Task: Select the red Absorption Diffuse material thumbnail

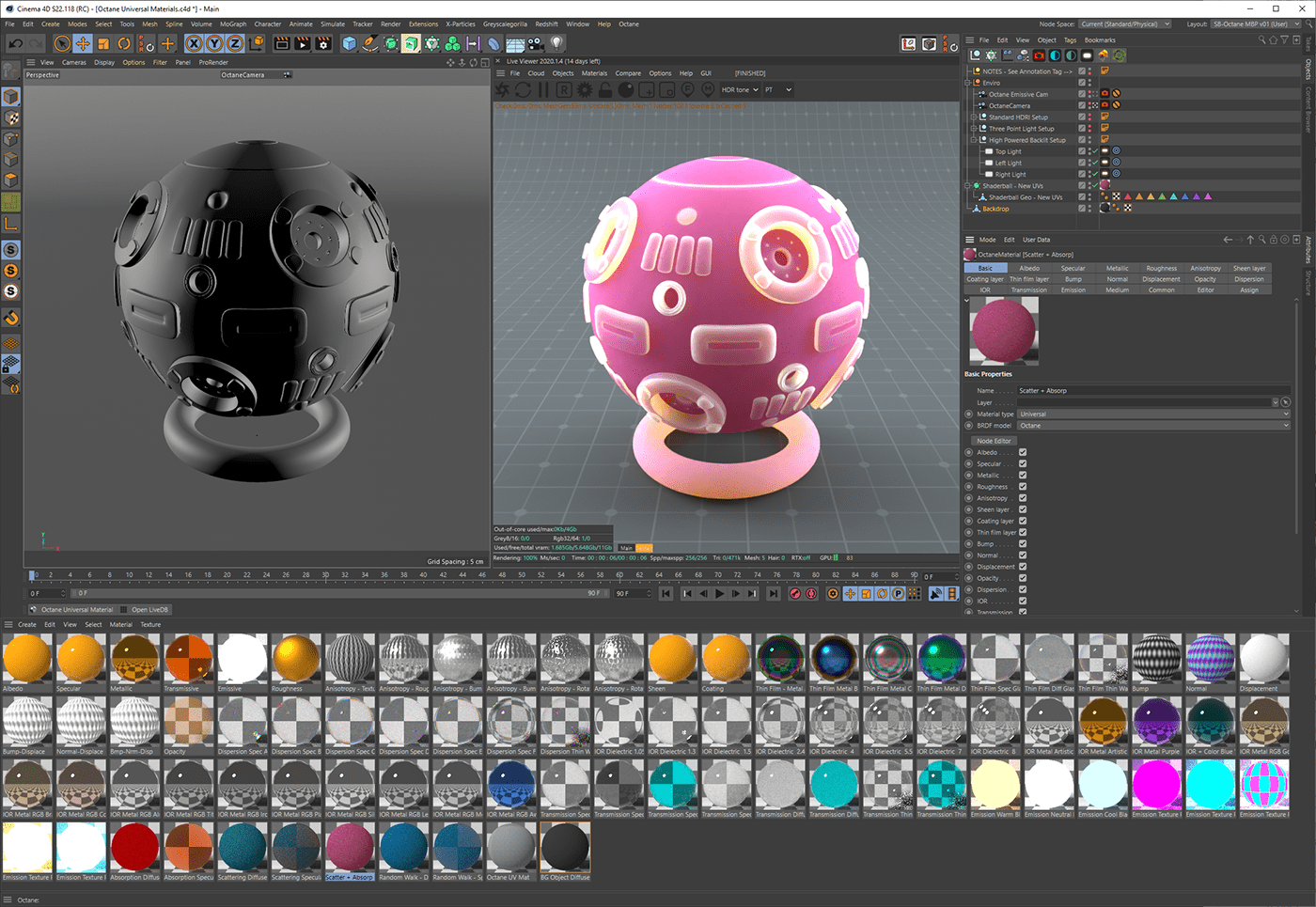Action: (135, 848)
